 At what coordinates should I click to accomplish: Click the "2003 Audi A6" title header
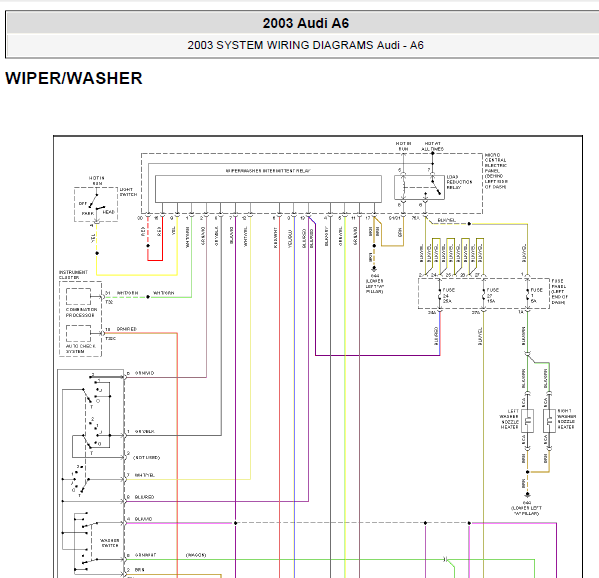pos(306,23)
